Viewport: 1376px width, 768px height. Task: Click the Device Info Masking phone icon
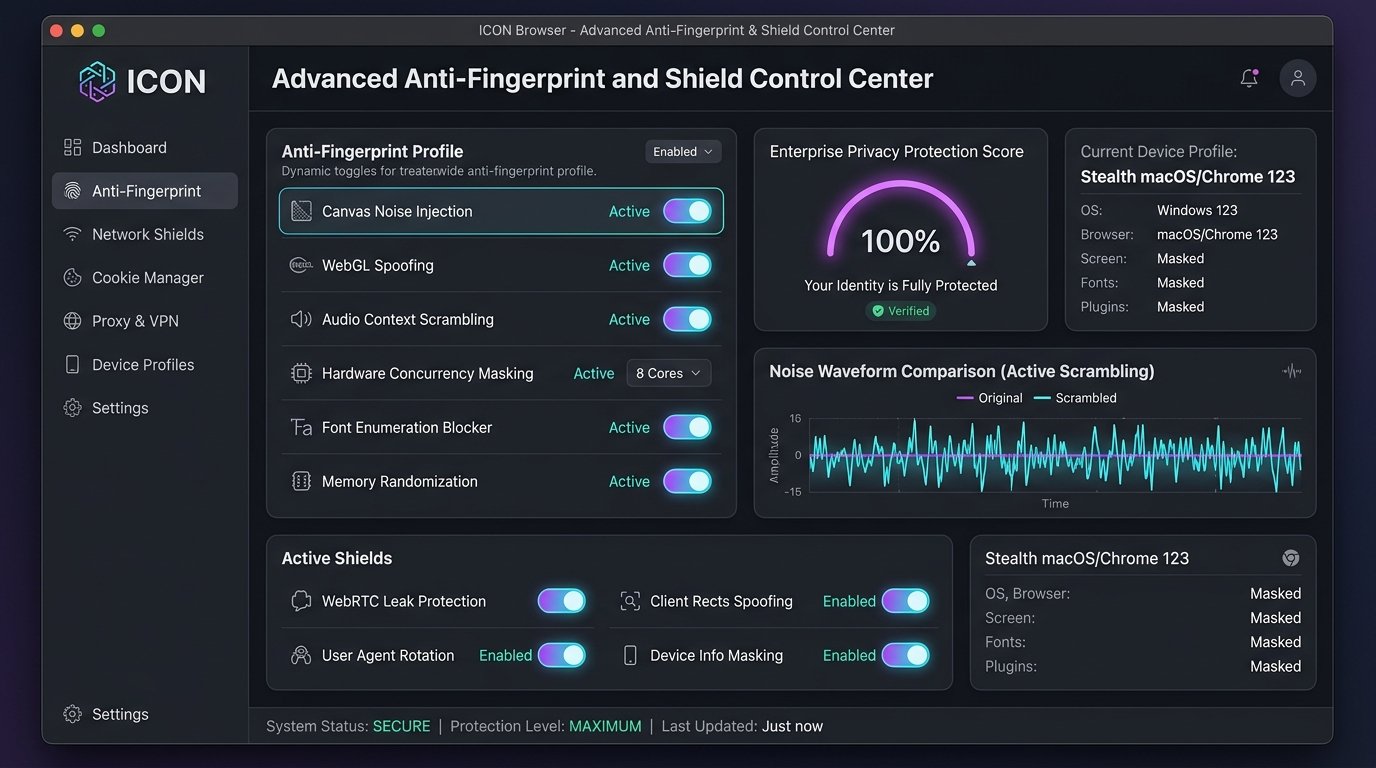(630, 655)
